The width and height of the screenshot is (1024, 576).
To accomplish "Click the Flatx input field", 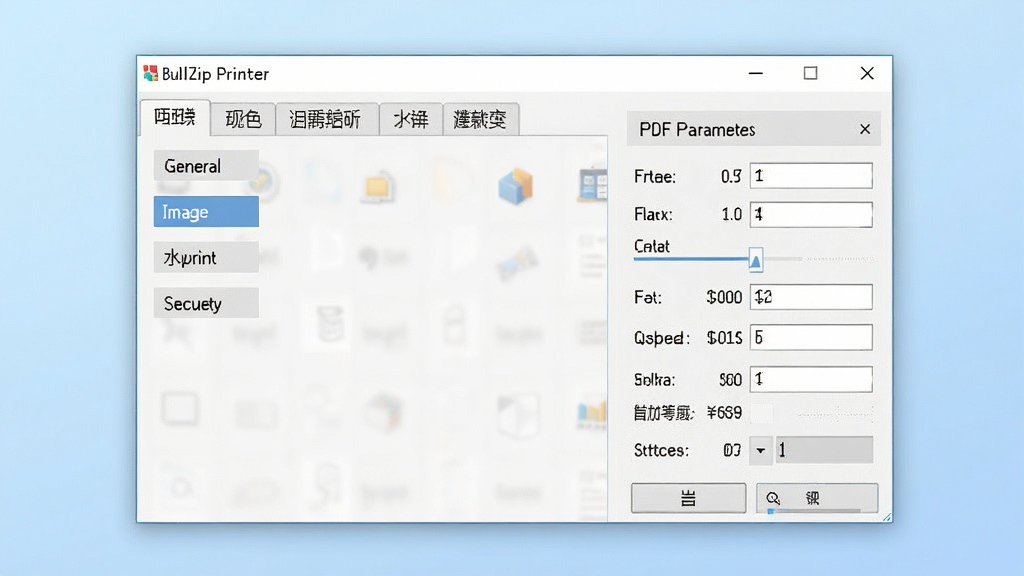I will coord(810,214).
